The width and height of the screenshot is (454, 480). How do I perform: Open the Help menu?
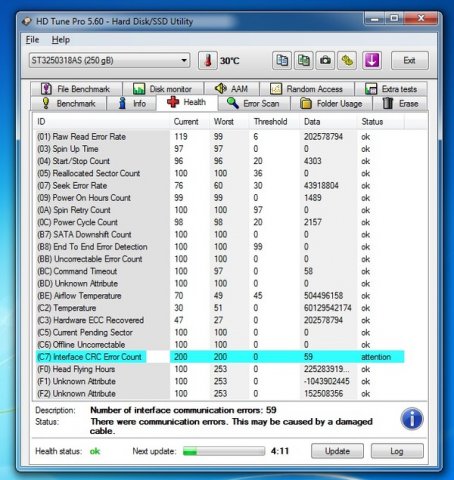click(x=61, y=40)
